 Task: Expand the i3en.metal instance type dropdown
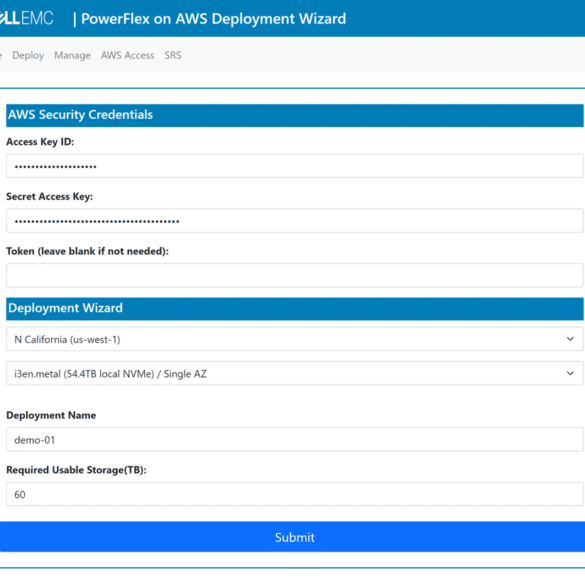[x=295, y=373]
